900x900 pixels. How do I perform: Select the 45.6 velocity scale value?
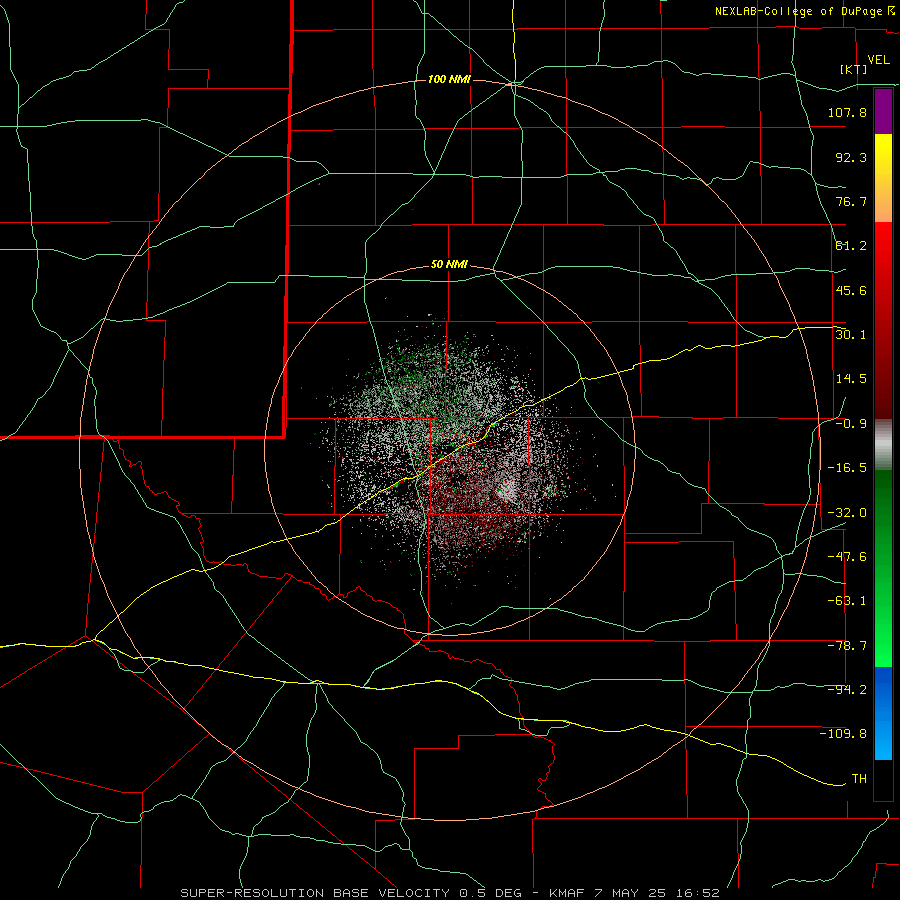point(851,290)
